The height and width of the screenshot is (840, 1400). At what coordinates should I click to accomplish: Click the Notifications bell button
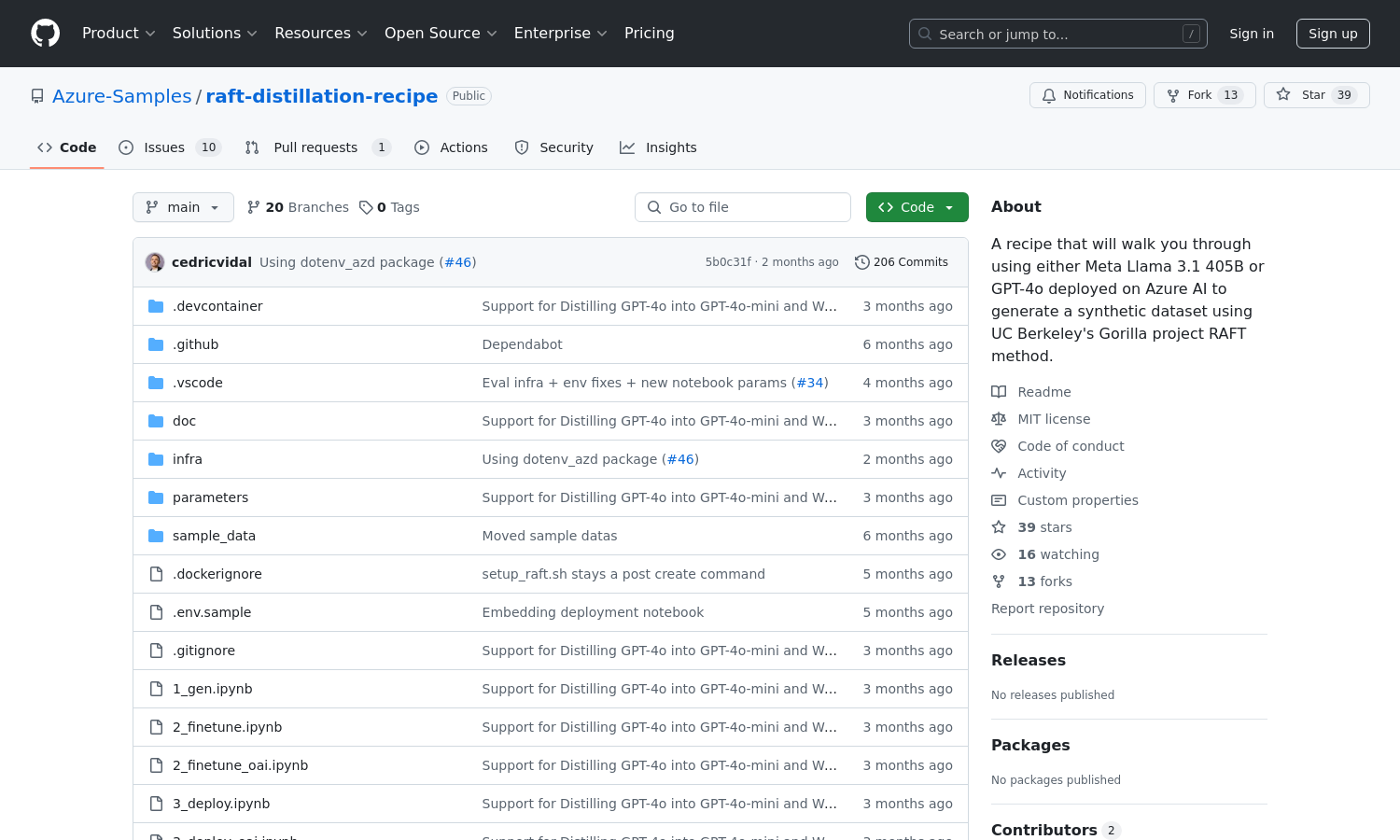[x=1087, y=95]
